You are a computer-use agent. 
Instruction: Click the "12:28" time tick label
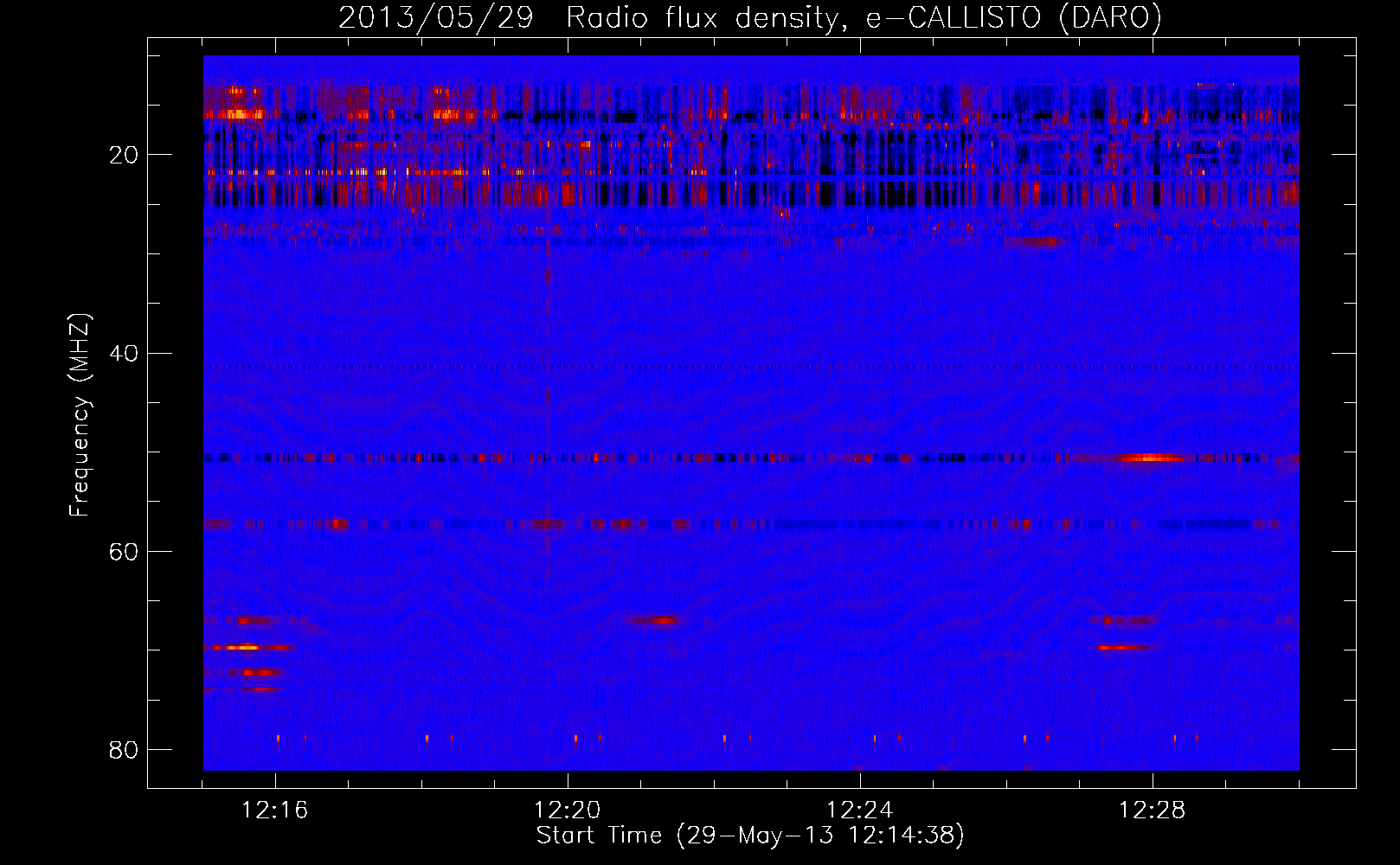point(1153,810)
